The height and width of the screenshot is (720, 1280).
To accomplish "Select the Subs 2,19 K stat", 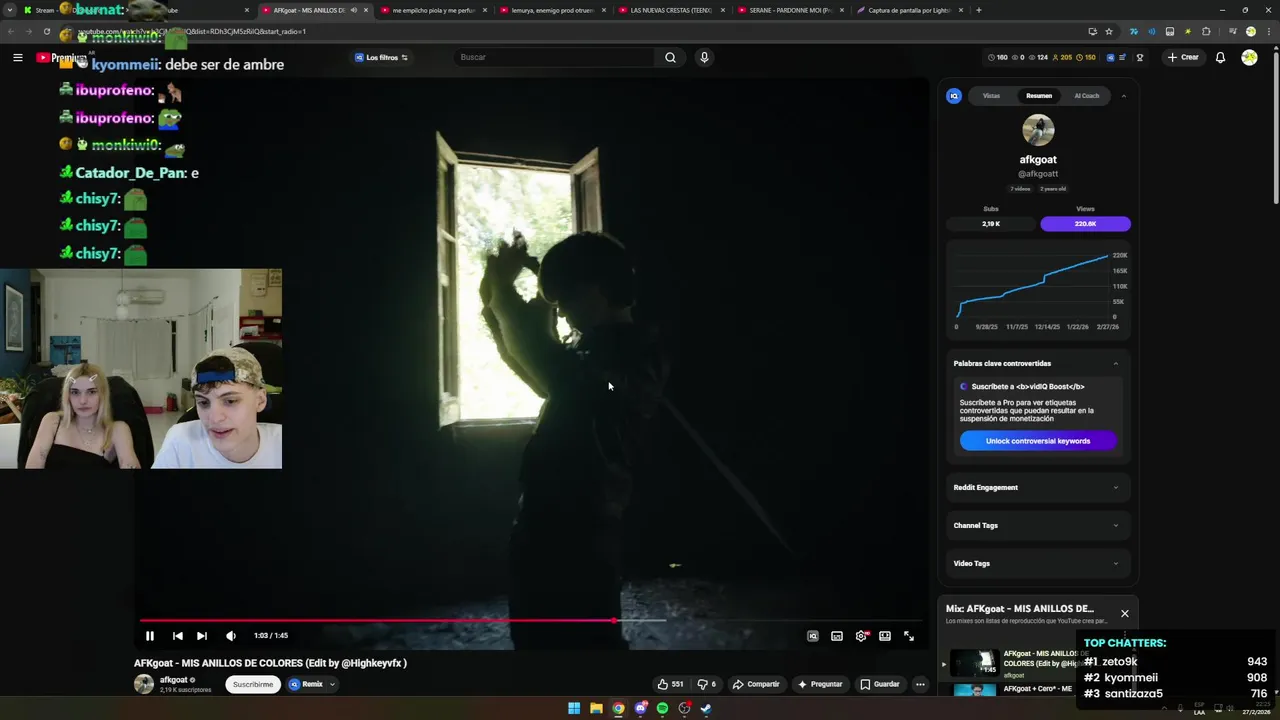I will 991,224.
